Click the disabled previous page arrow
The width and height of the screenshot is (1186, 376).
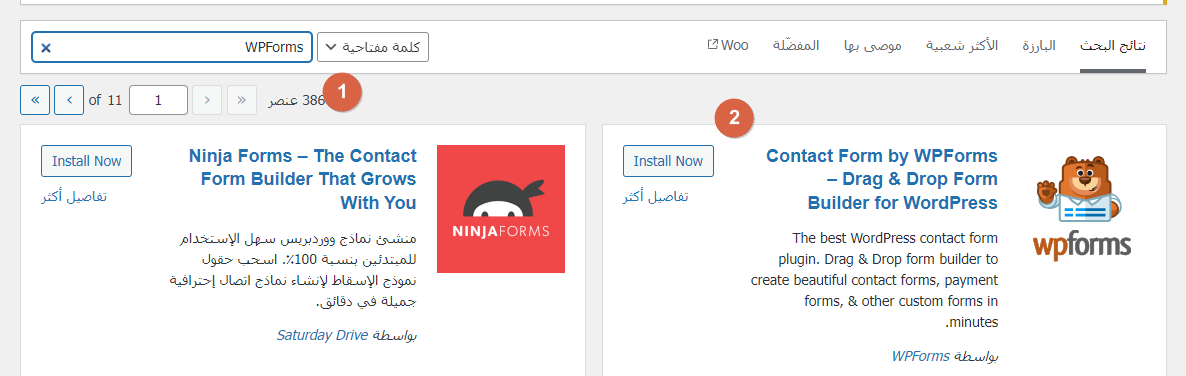(207, 100)
